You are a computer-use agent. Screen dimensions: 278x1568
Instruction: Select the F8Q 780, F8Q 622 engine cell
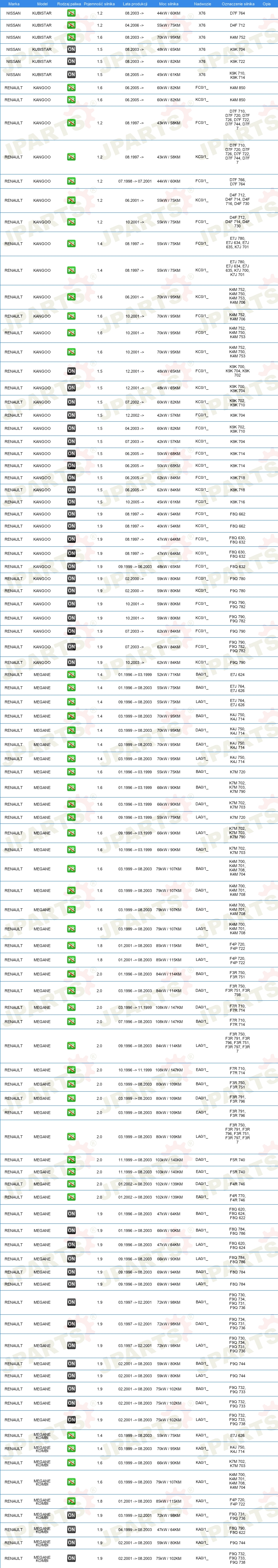click(238, 1530)
